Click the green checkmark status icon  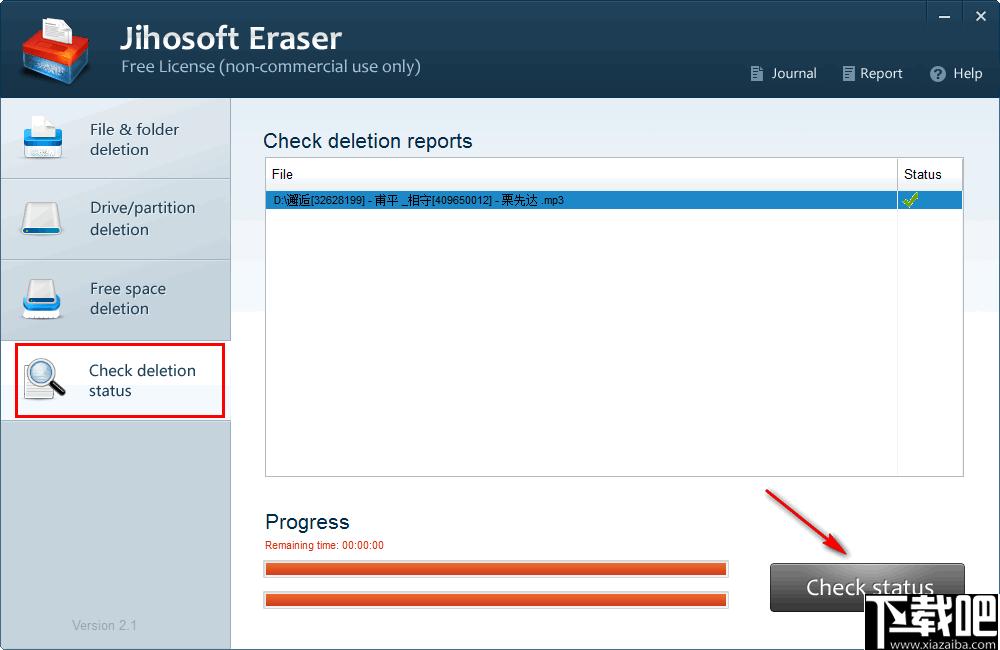910,200
